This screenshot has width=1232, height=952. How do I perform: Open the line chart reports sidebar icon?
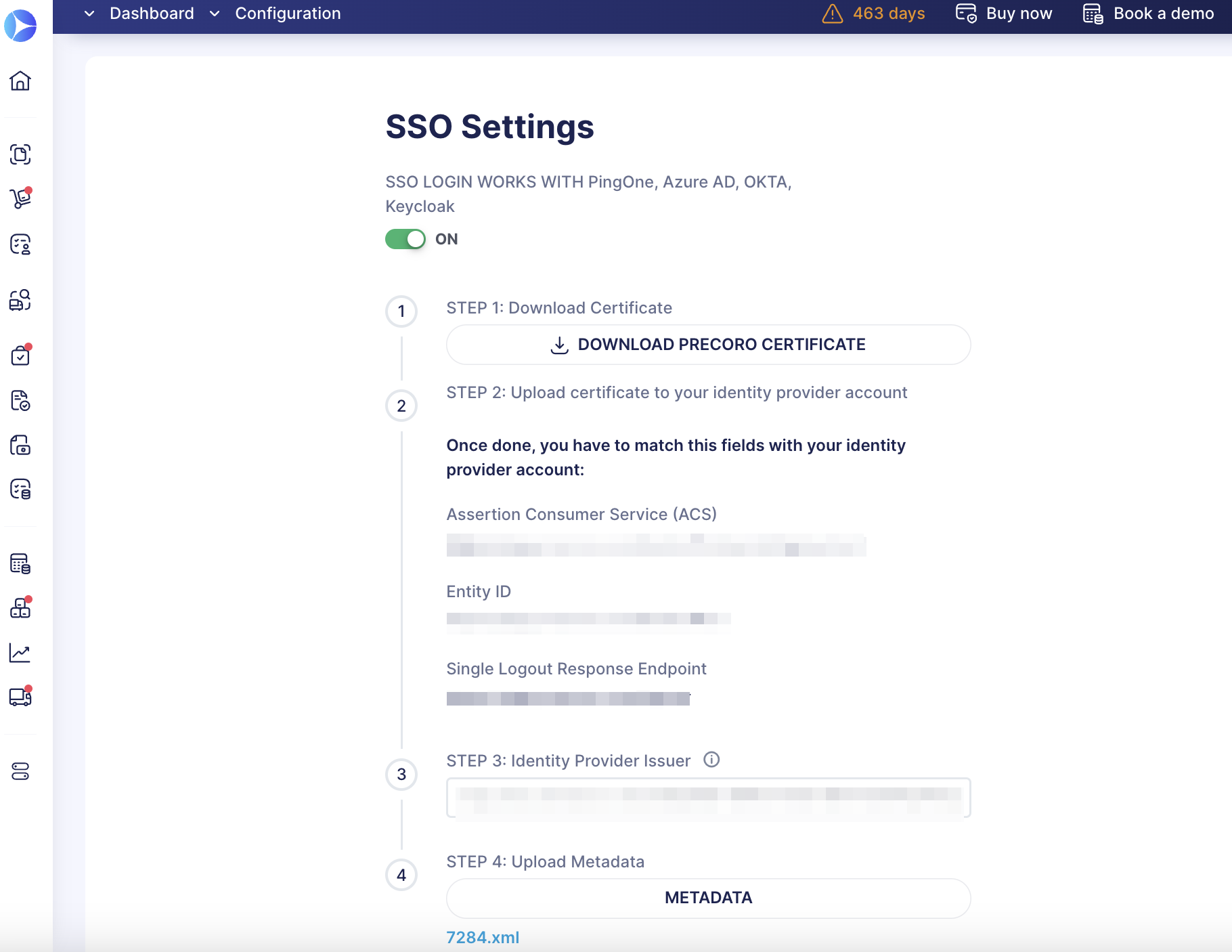point(20,653)
